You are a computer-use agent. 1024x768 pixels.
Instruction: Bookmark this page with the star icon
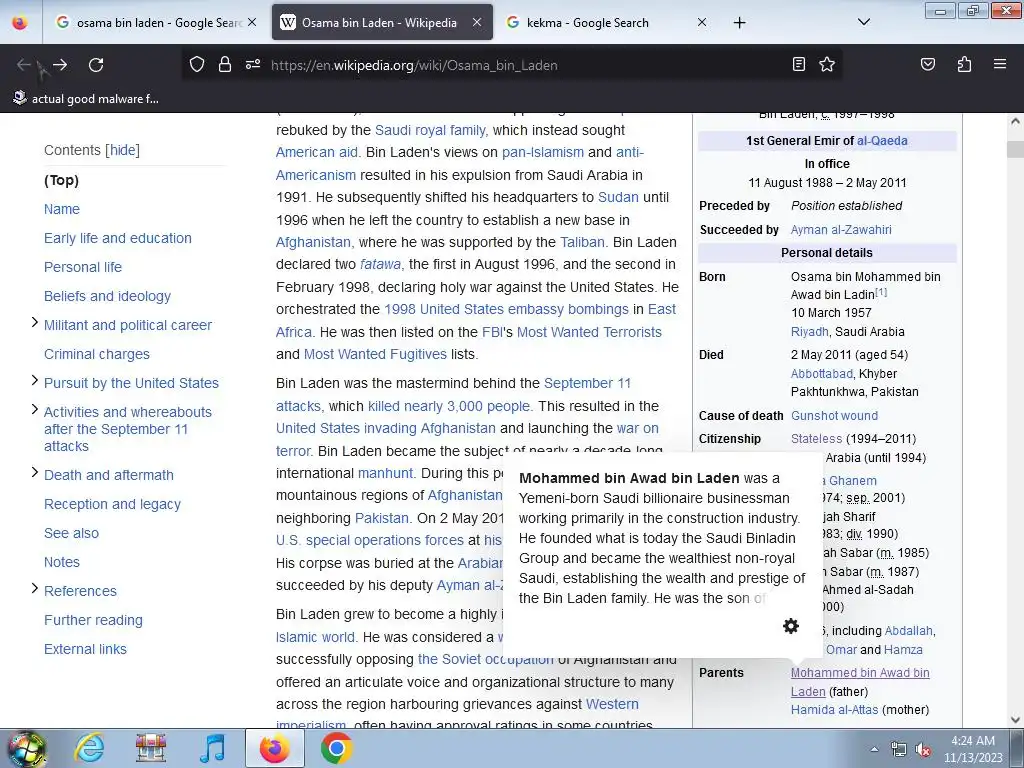pyautogui.click(x=827, y=64)
